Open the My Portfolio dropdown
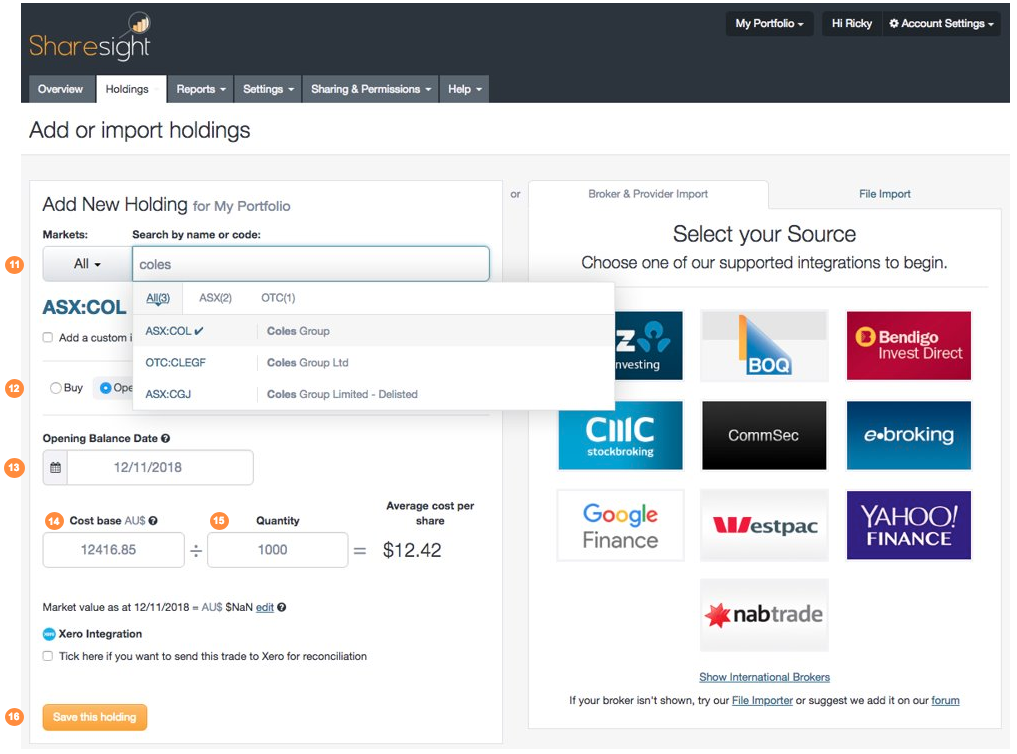Viewport: 1017px width, 754px height. click(x=769, y=23)
